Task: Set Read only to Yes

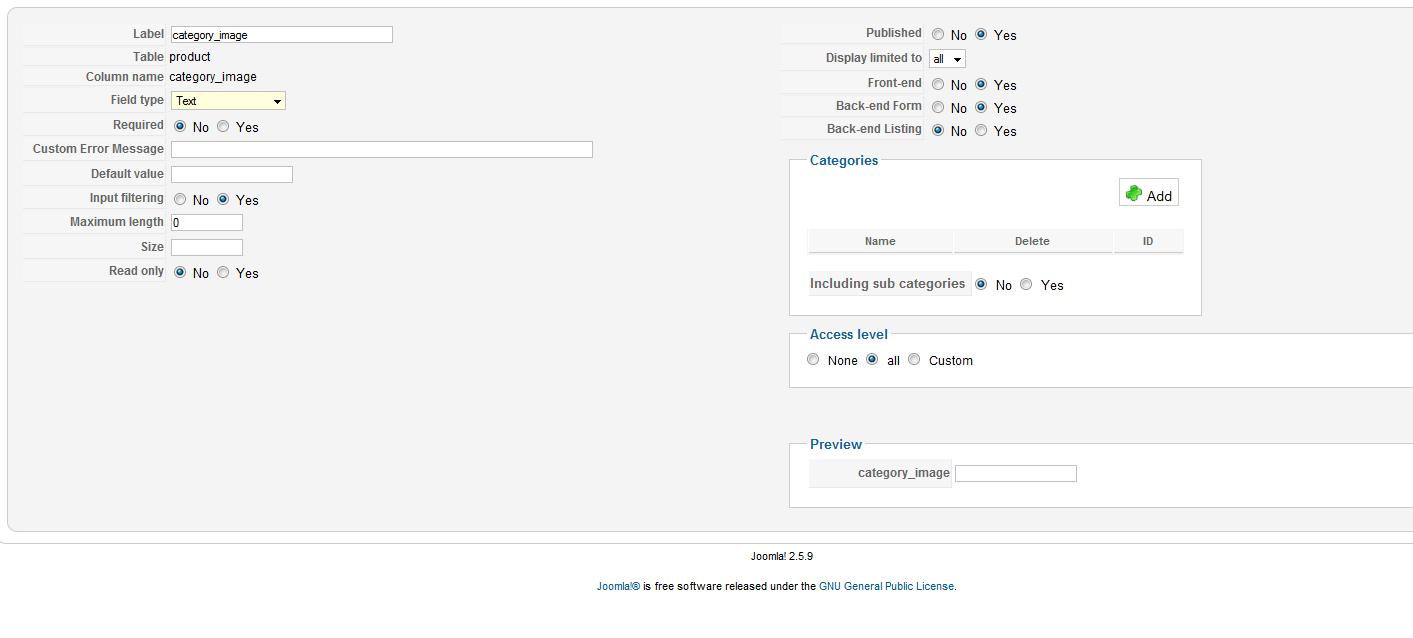Action: pyautogui.click(x=223, y=273)
